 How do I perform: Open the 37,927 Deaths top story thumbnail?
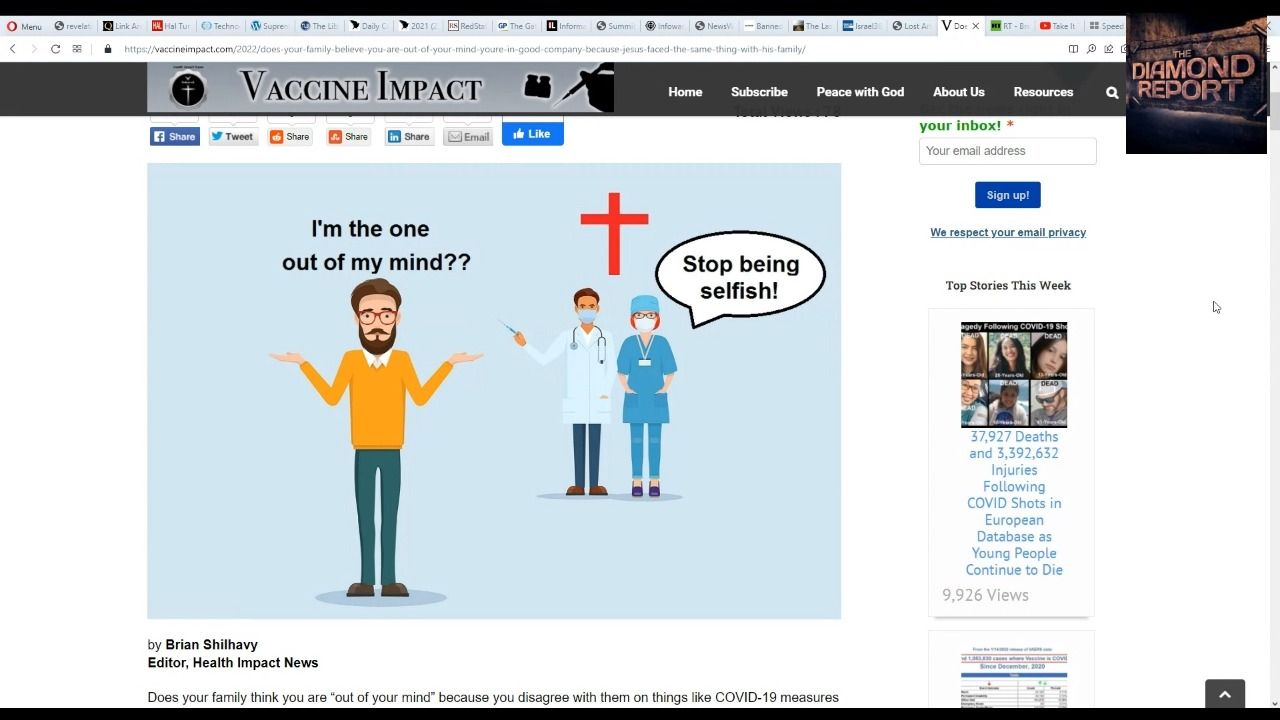click(x=1013, y=375)
